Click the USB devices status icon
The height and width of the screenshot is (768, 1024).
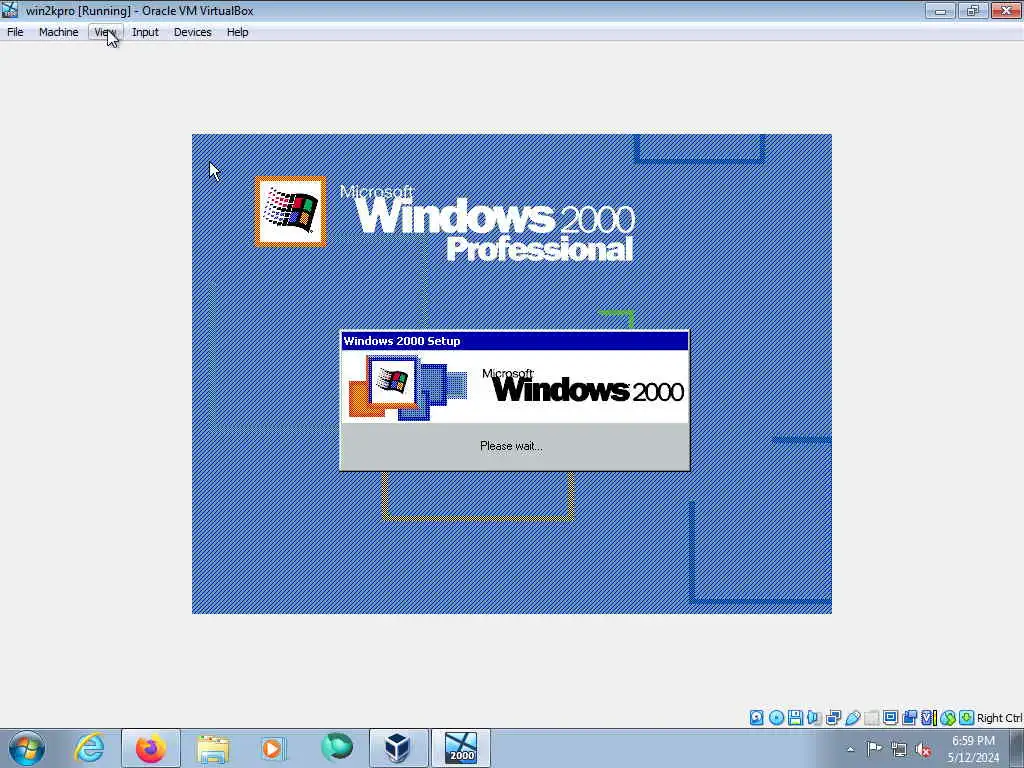[852, 718]
